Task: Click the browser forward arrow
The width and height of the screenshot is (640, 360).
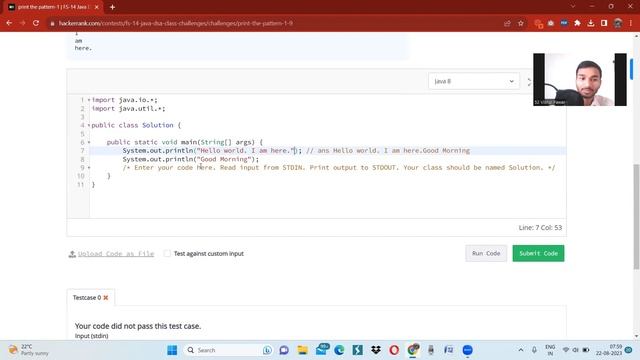Action: [22, 23]
